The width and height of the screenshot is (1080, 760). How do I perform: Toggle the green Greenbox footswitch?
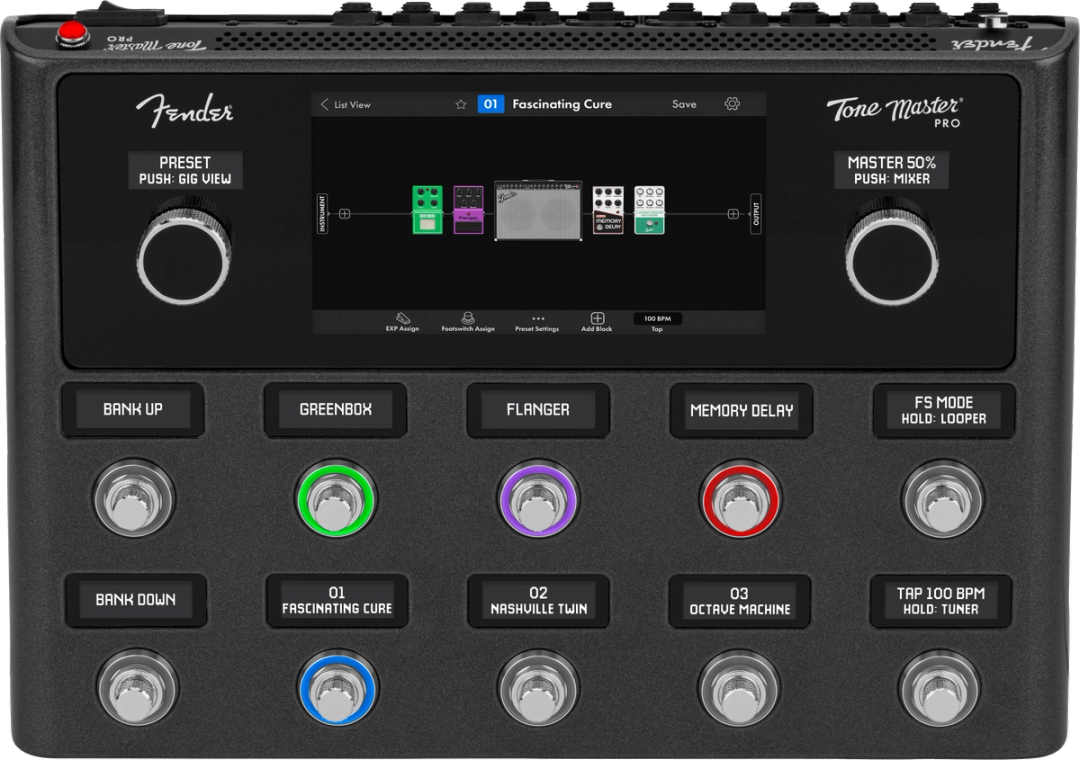335,500
